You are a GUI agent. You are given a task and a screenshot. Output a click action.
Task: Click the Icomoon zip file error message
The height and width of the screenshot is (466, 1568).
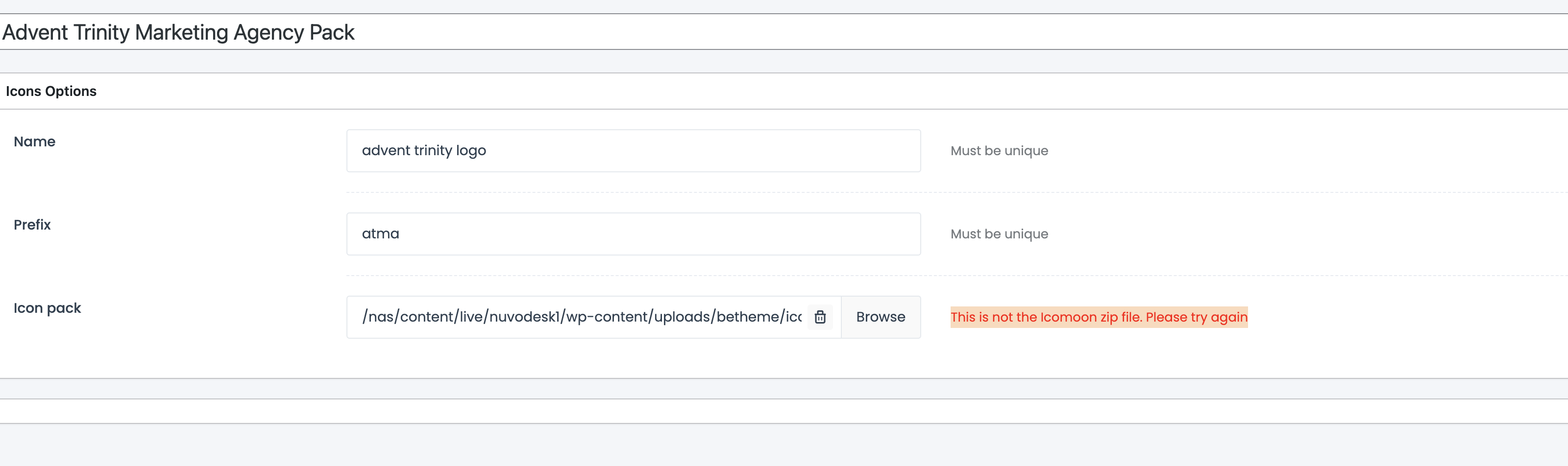pyautogui.click(x=1099, y=317)
